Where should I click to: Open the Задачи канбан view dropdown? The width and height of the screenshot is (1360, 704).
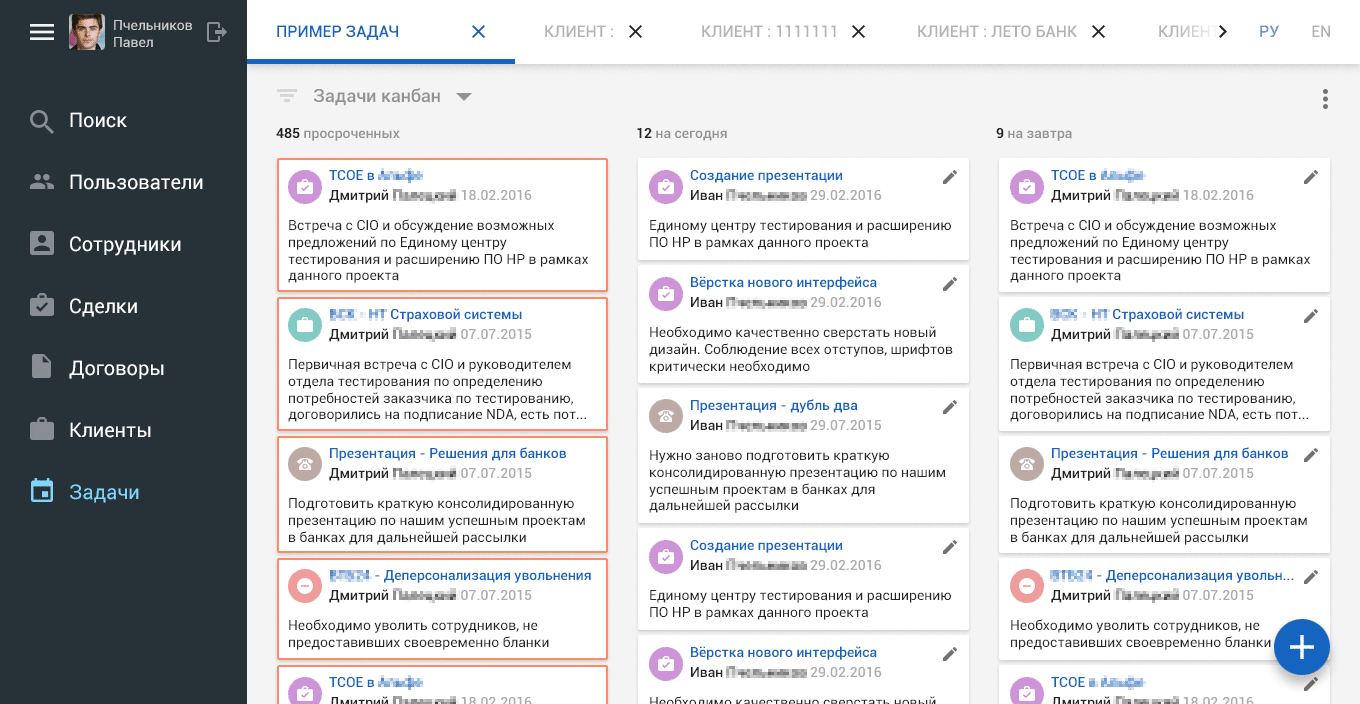click(464, 96)
